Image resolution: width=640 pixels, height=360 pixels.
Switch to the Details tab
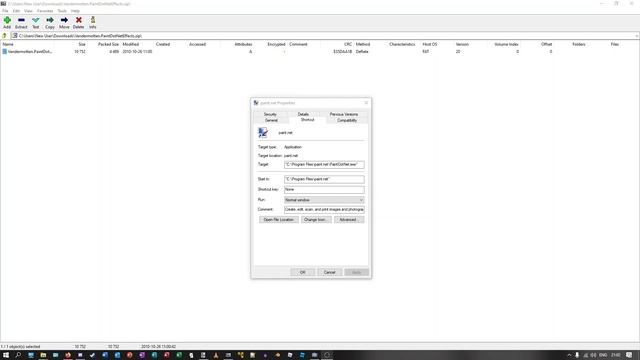click(x=303, y=114)
